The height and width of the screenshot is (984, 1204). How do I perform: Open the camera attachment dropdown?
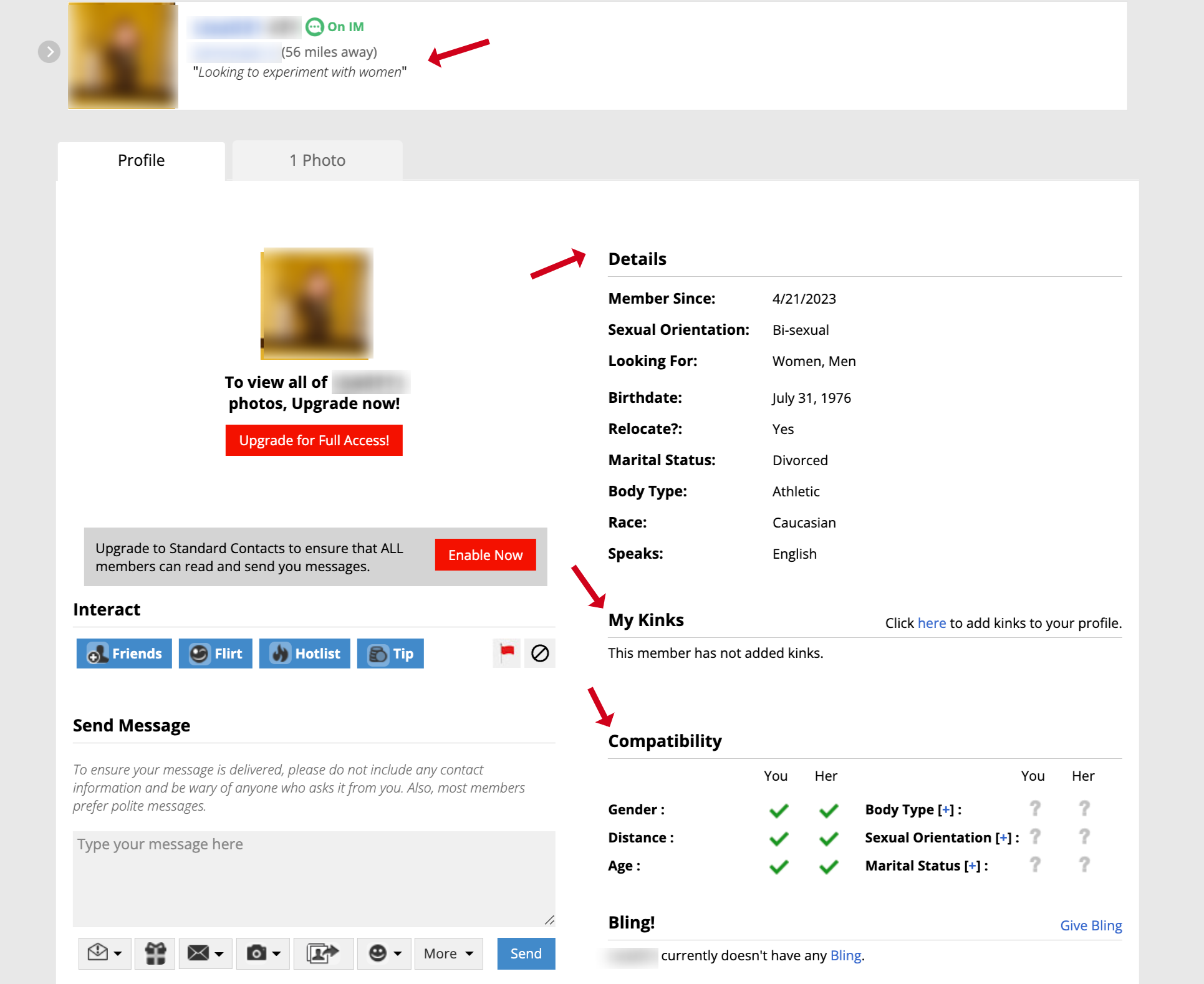(263, 953)
